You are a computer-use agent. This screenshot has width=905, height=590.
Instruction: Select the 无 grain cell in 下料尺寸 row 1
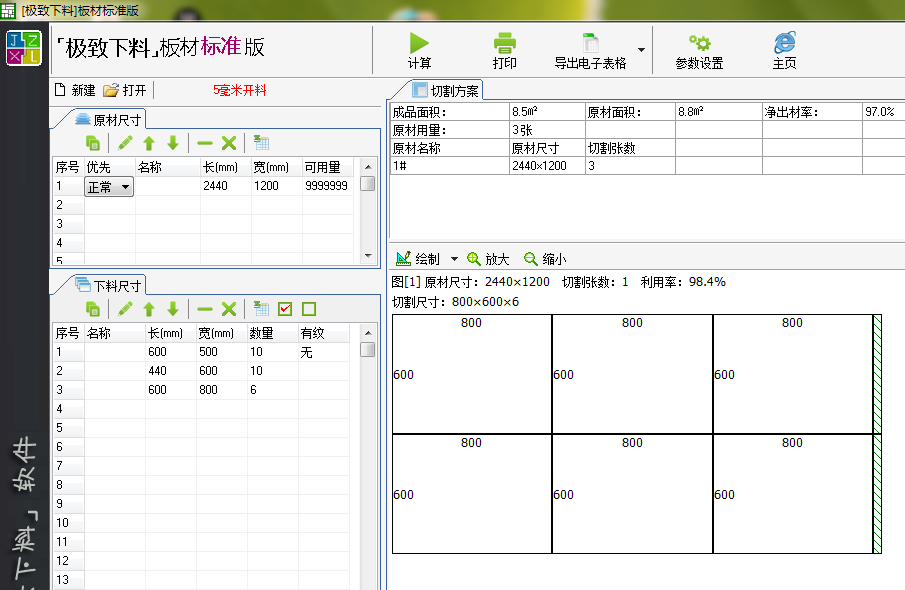tap(324, 352)
